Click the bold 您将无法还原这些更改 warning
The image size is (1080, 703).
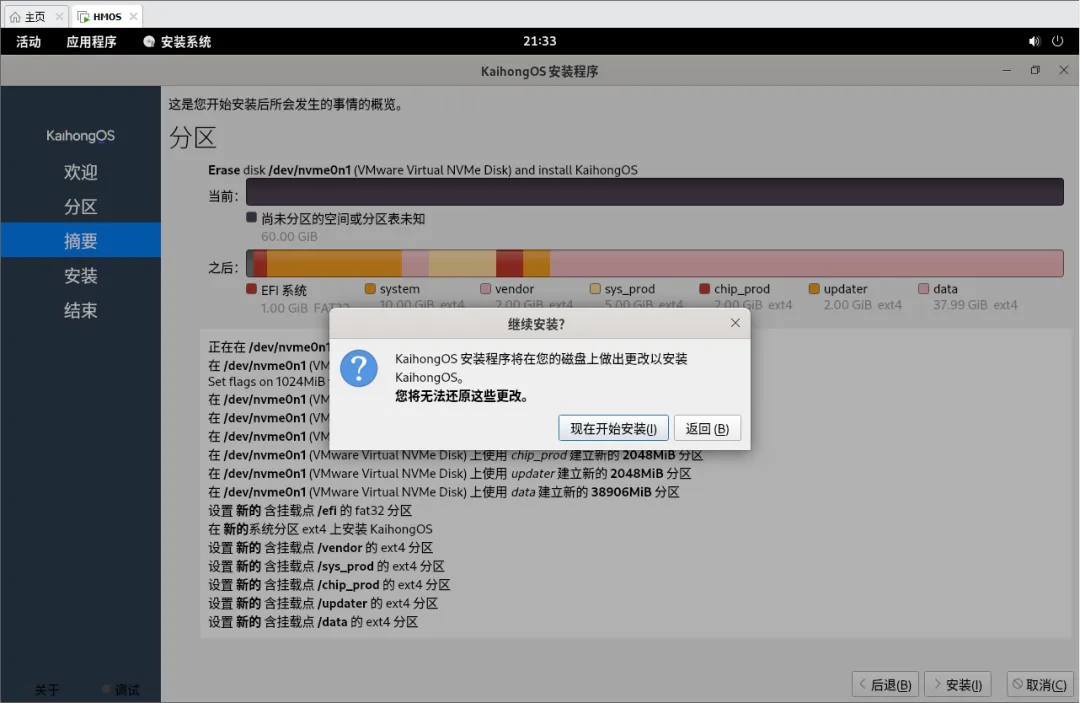(x=461, y=396)
